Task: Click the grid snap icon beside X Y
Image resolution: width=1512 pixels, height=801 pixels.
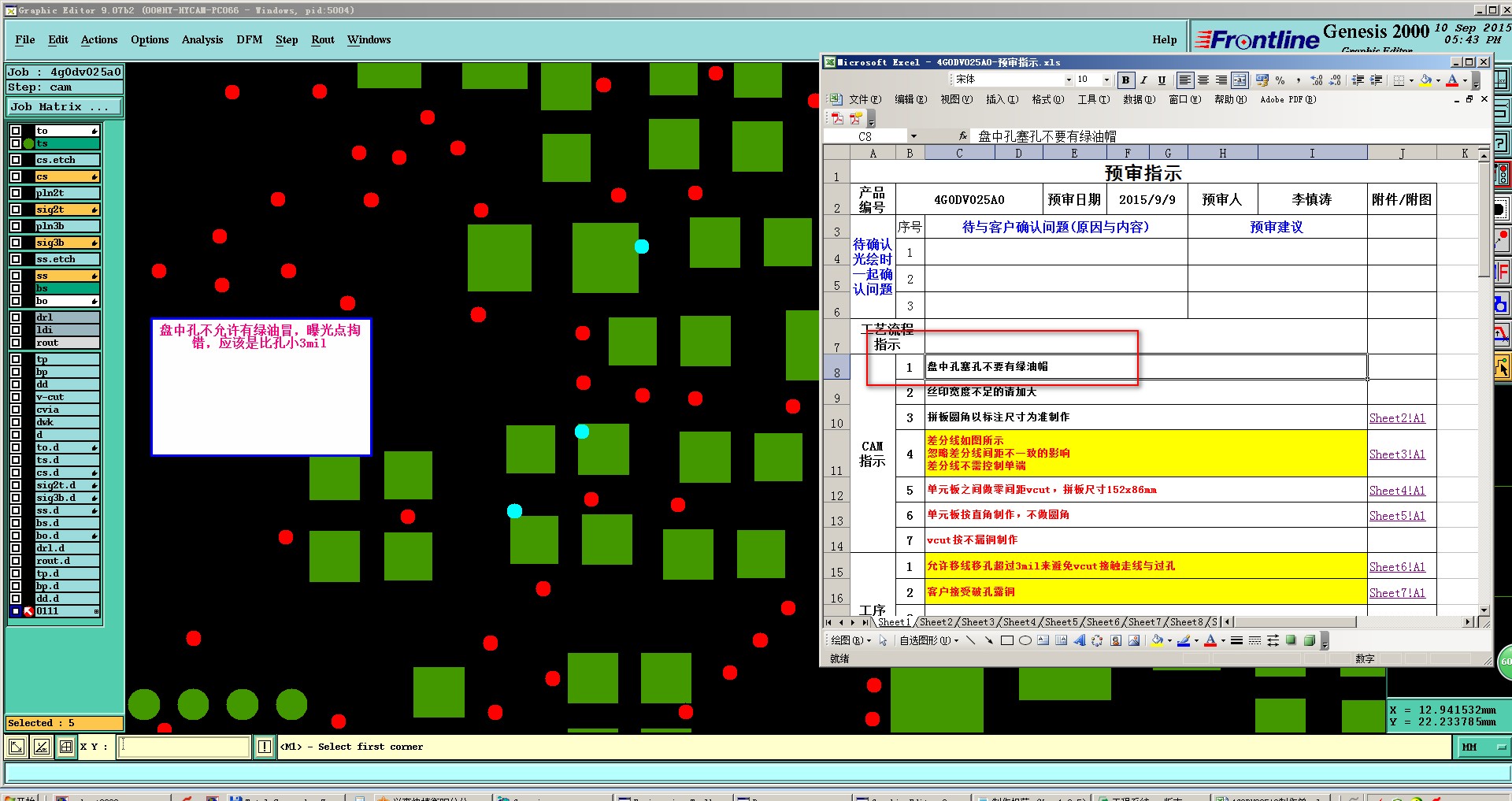Action: click(x=66, y=747)
